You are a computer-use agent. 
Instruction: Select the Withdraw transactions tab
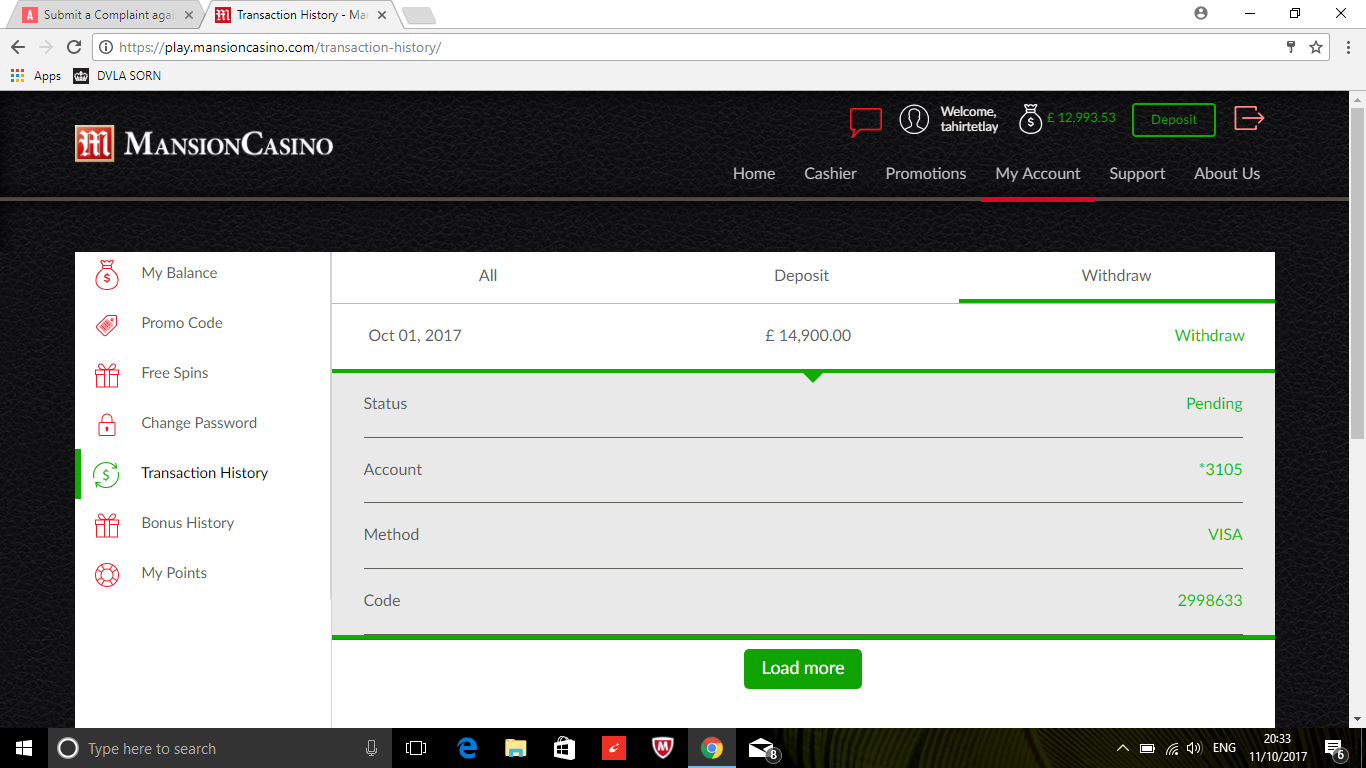tap(1117, 276)
